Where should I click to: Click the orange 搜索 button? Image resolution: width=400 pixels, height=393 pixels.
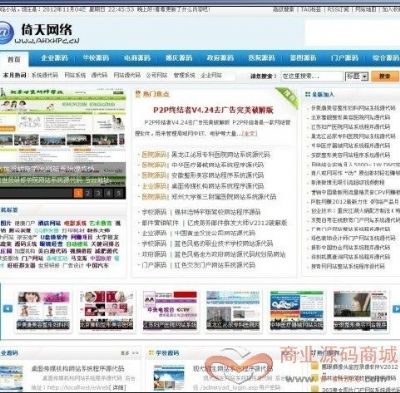click(385, 76)
